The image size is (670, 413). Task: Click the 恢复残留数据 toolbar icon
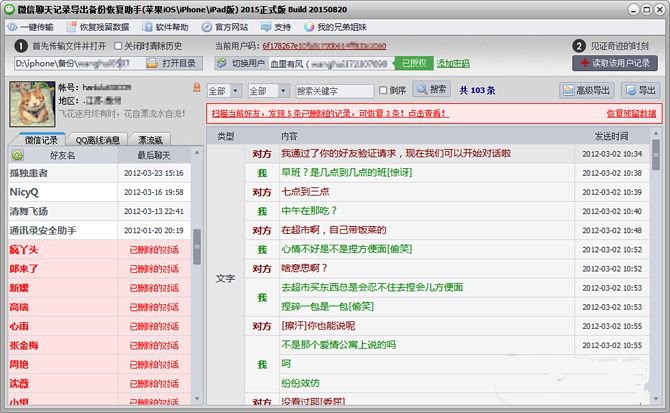coord(72,27)
